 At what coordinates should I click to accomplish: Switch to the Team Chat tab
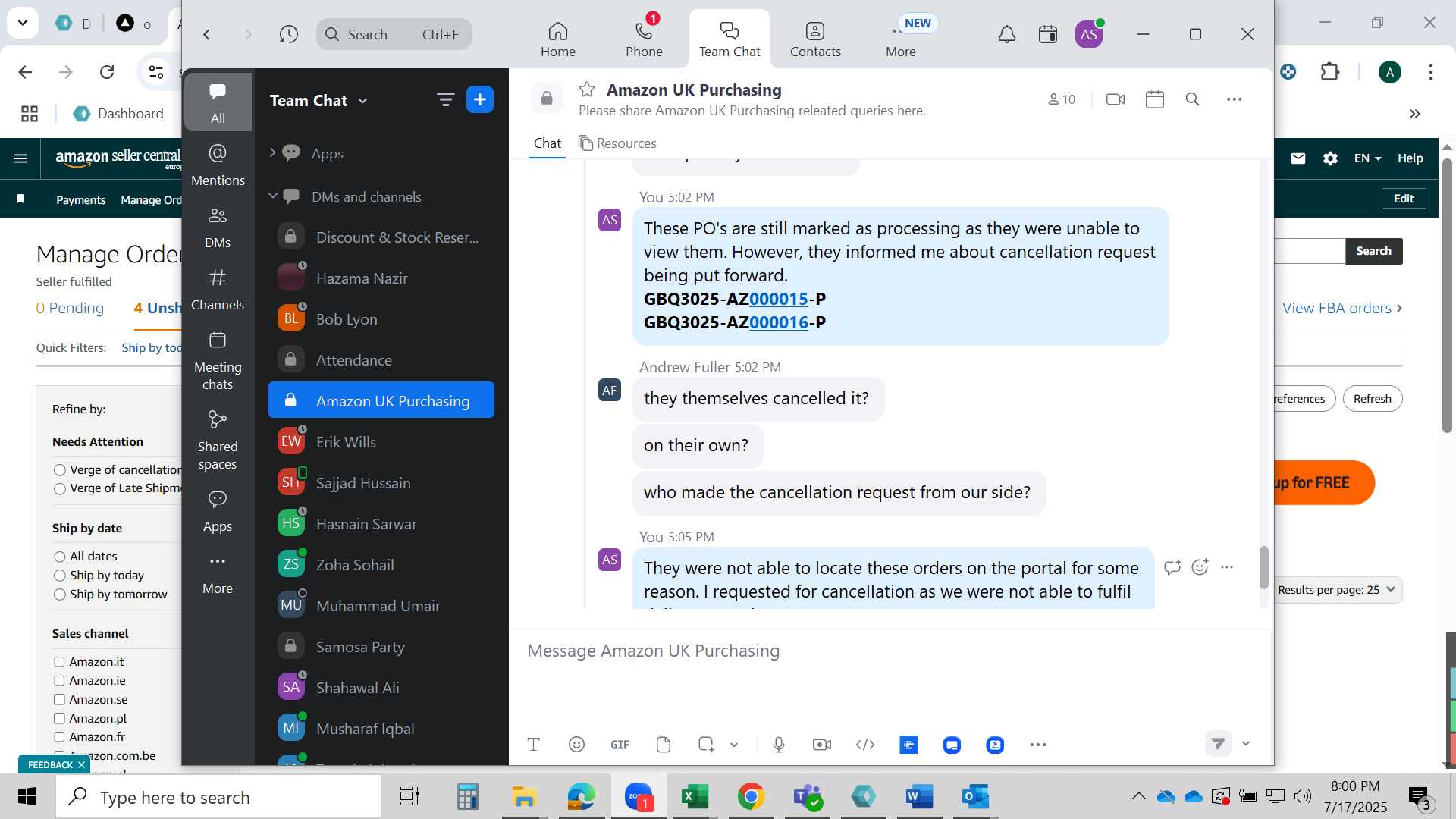point(729,39)
